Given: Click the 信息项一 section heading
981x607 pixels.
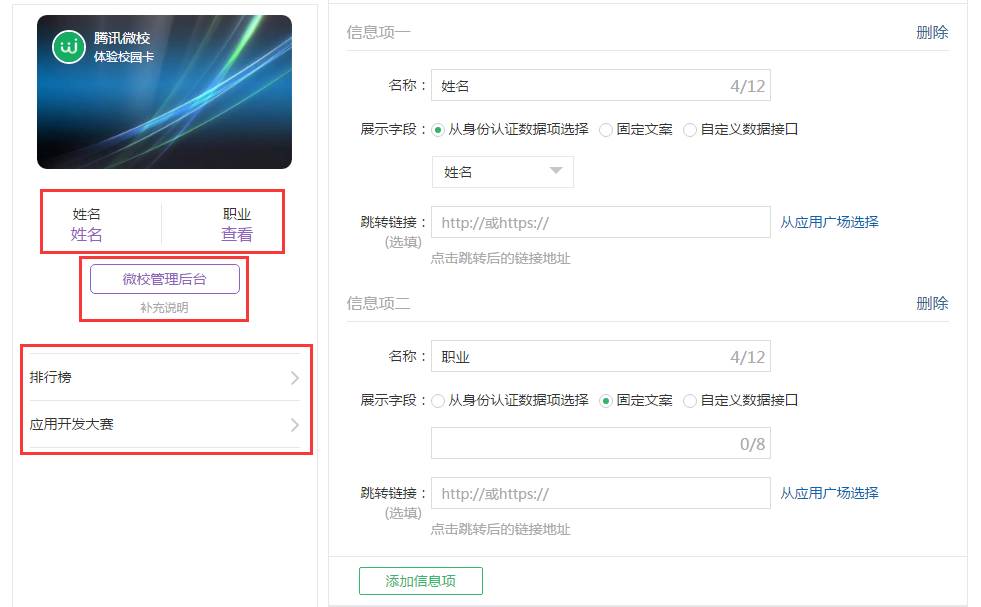Looking at the screenshot, I should pyautogui.click(x=379, y=33).
